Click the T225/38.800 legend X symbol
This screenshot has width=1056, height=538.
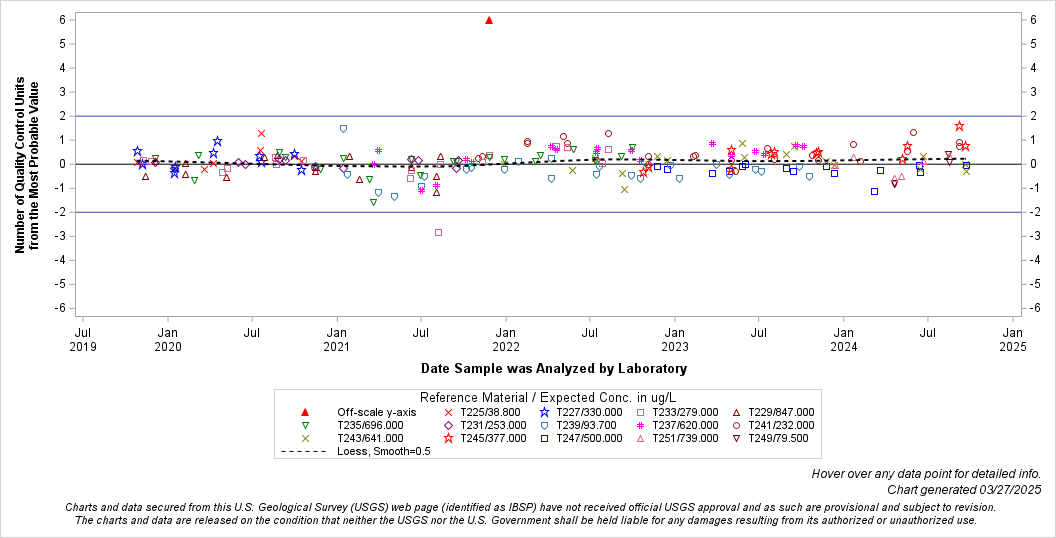click(x=448, y=412)
